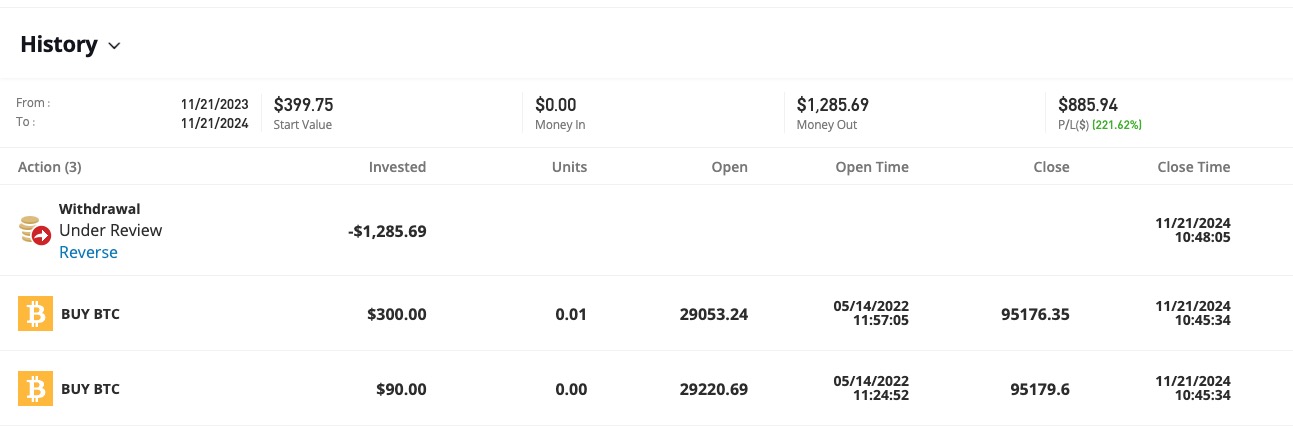Sort by the Units column header

(570, 167)
